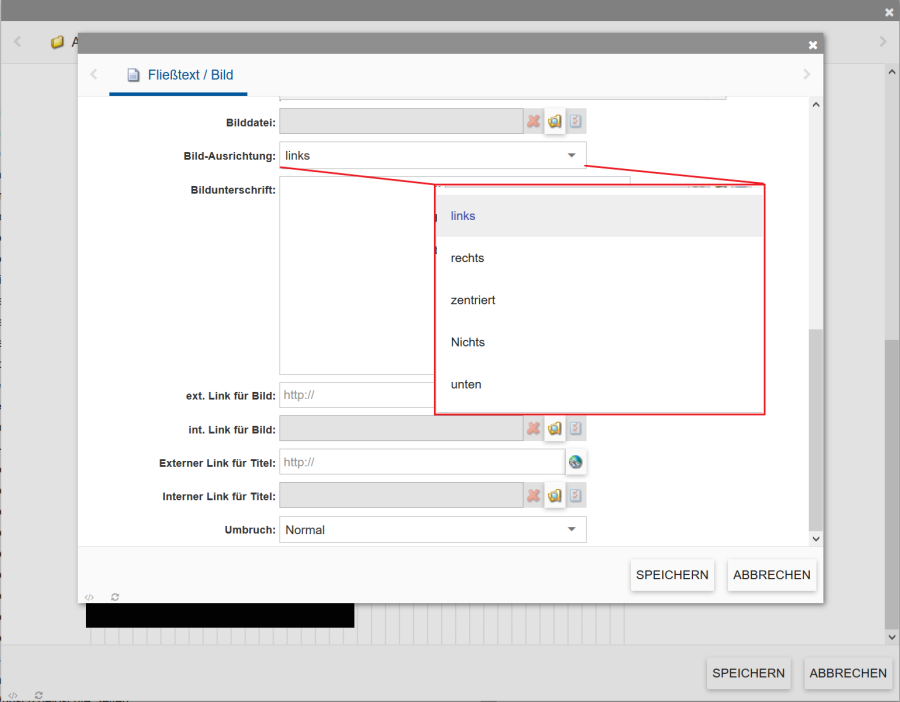The image size is (900, 702).
Task: Click ABBRECHEN in the inner dialog
Action: tap(772, 575)
